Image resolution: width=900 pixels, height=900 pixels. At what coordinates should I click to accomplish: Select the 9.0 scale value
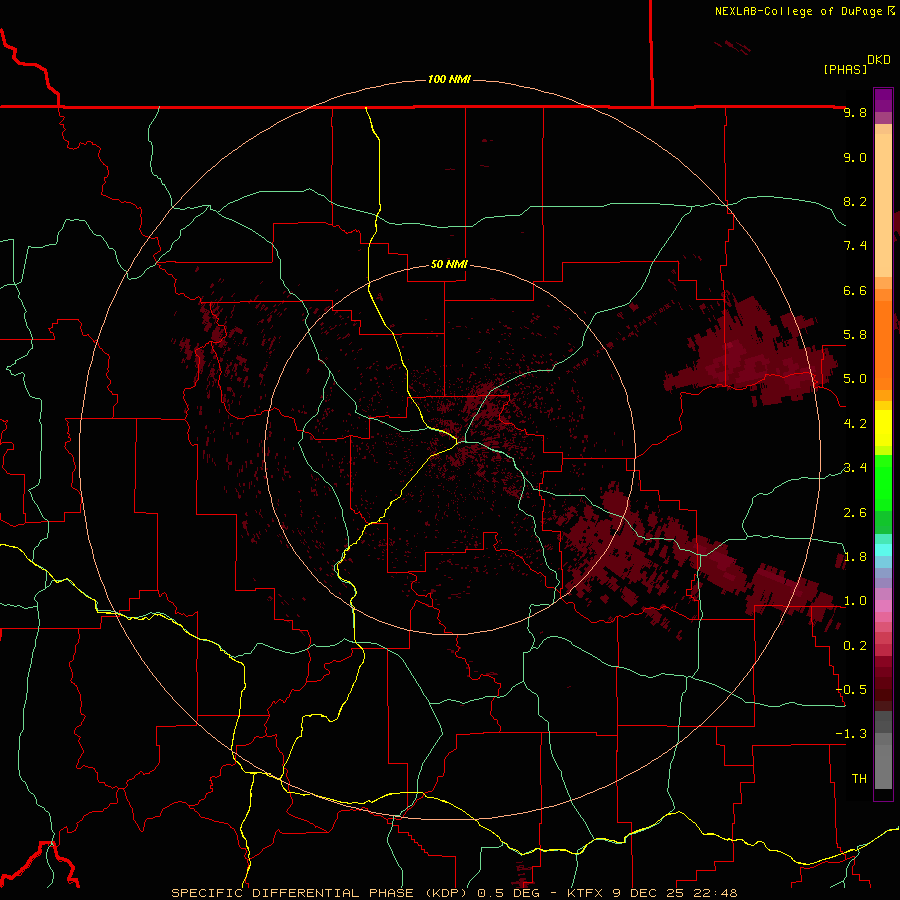(x=855, y=158)
